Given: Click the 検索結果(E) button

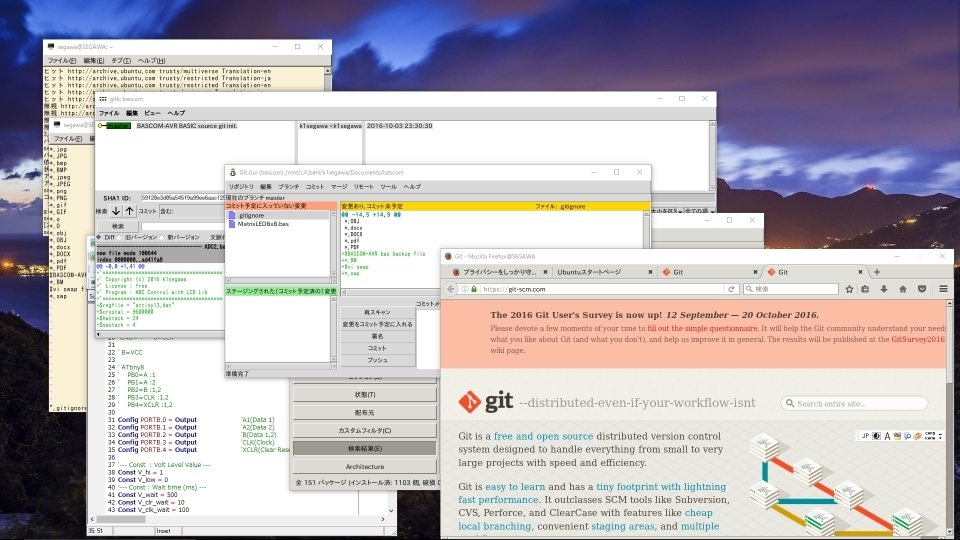Looking at the screenshot, I should [x=365, y=448].
